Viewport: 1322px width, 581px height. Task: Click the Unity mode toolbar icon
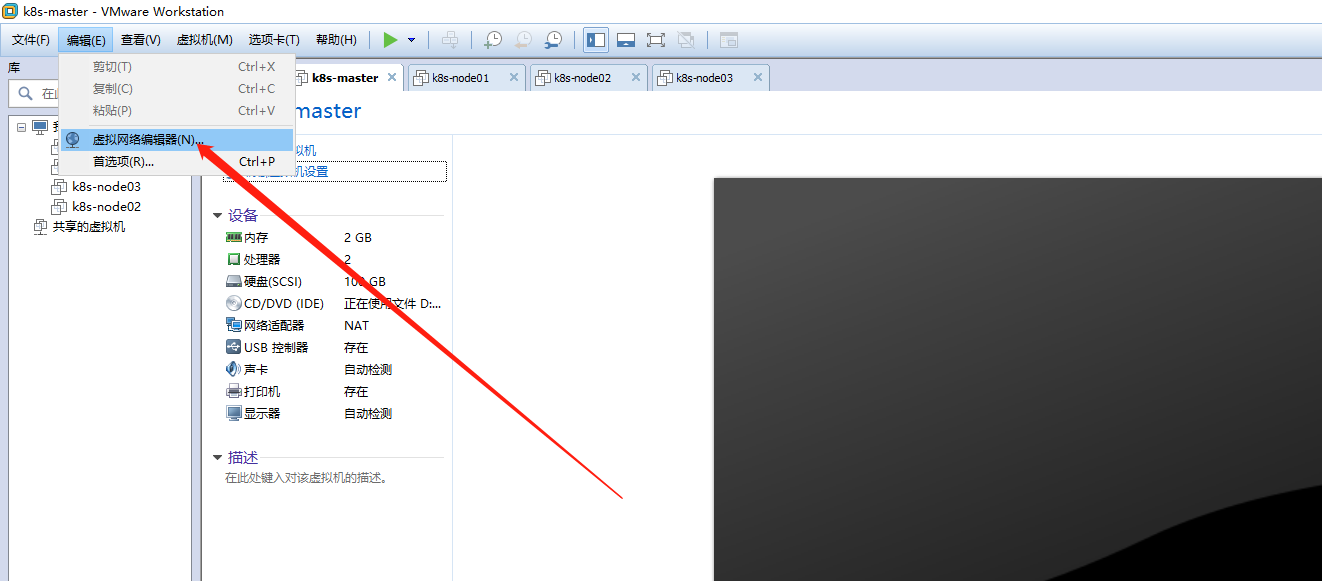[x=686, y=40]
